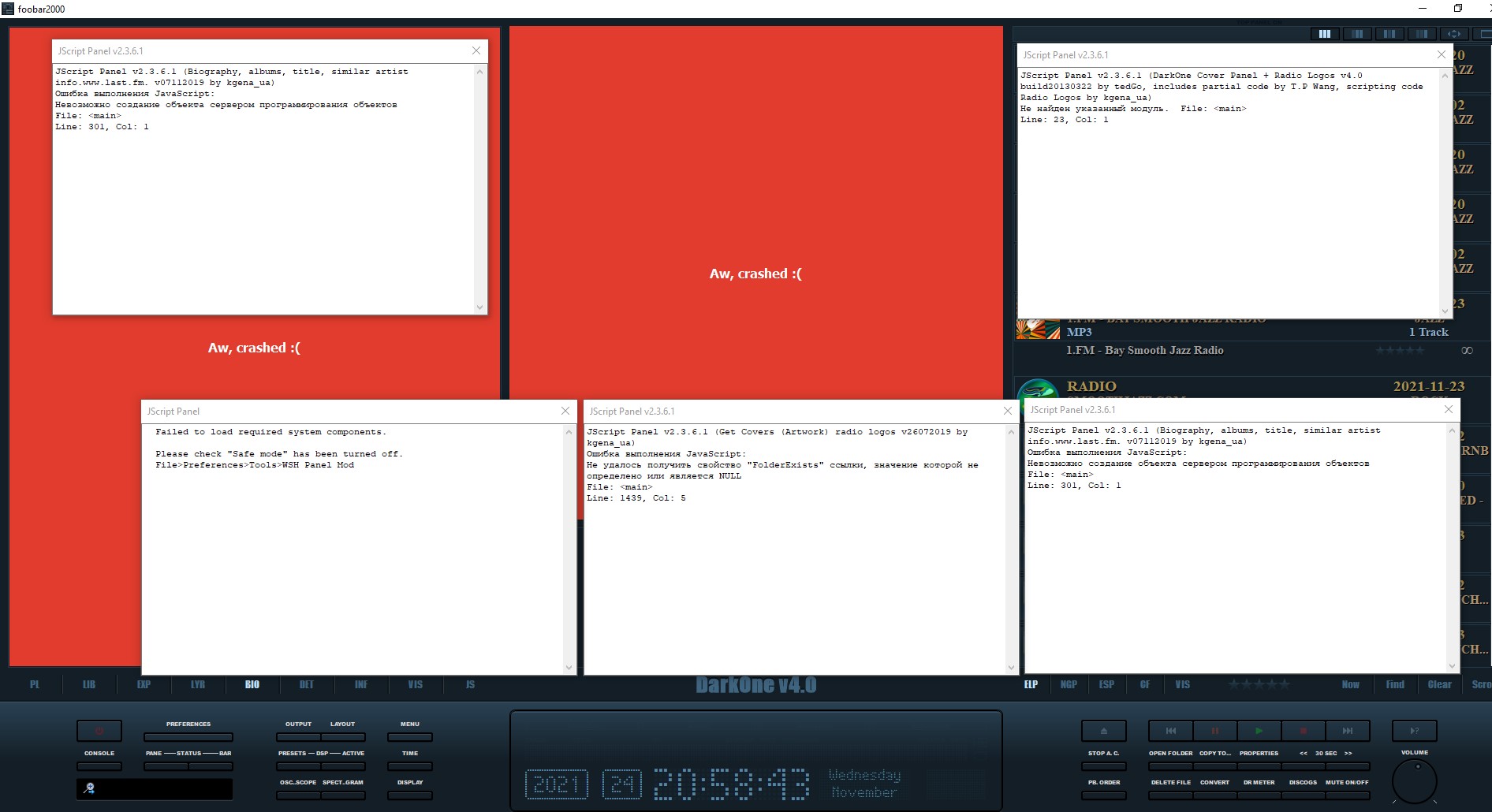1492x812 pixels.
Task: Click the Stop playback icon
Action: 1303,731
